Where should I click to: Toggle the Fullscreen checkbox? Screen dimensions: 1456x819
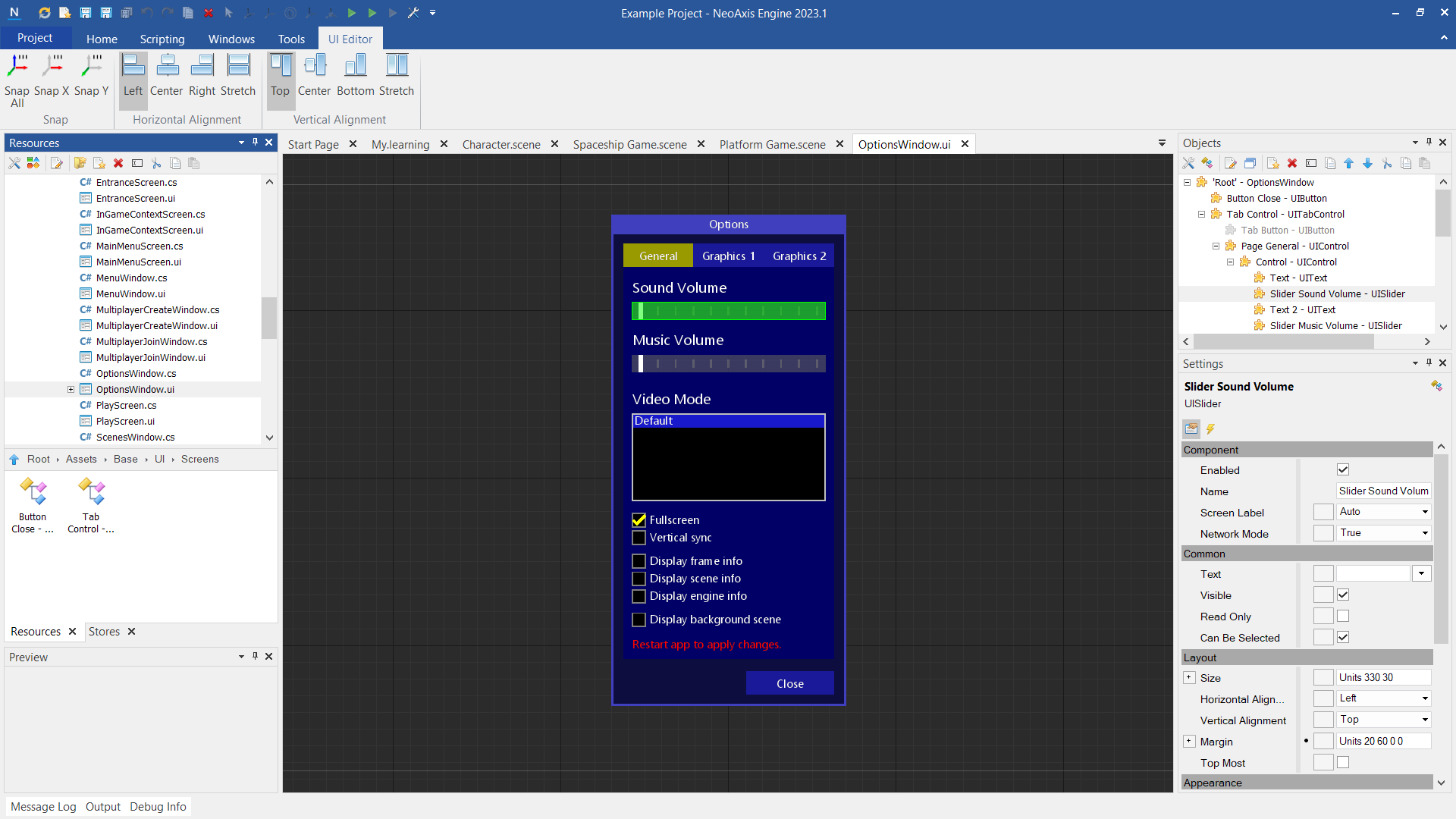(x=639, y=520)
